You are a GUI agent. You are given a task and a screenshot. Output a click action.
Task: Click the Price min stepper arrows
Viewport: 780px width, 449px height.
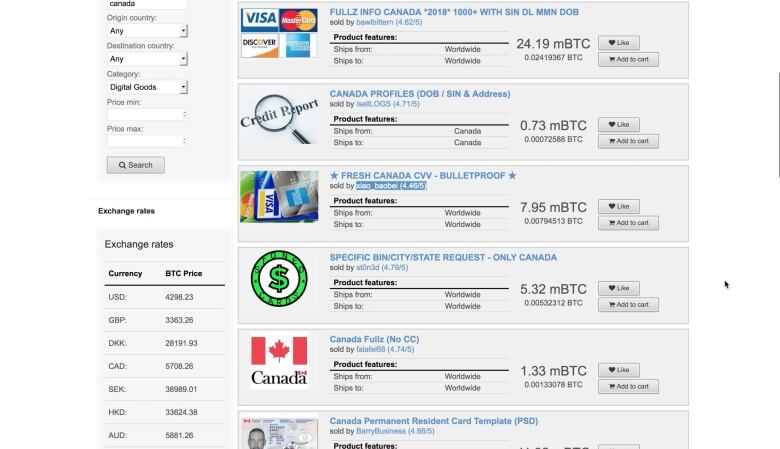pyautogui.click(x=185, y=114)
